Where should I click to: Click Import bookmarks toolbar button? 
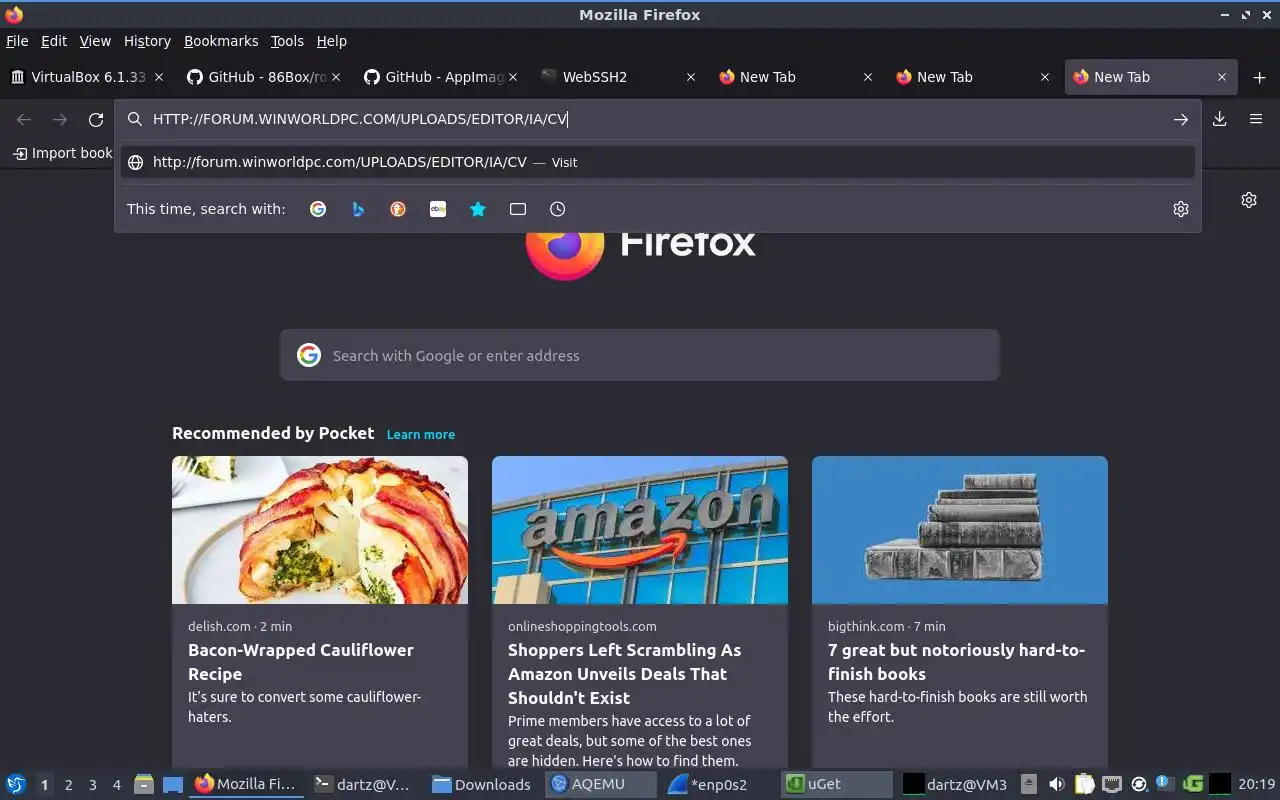click(62, 153)
